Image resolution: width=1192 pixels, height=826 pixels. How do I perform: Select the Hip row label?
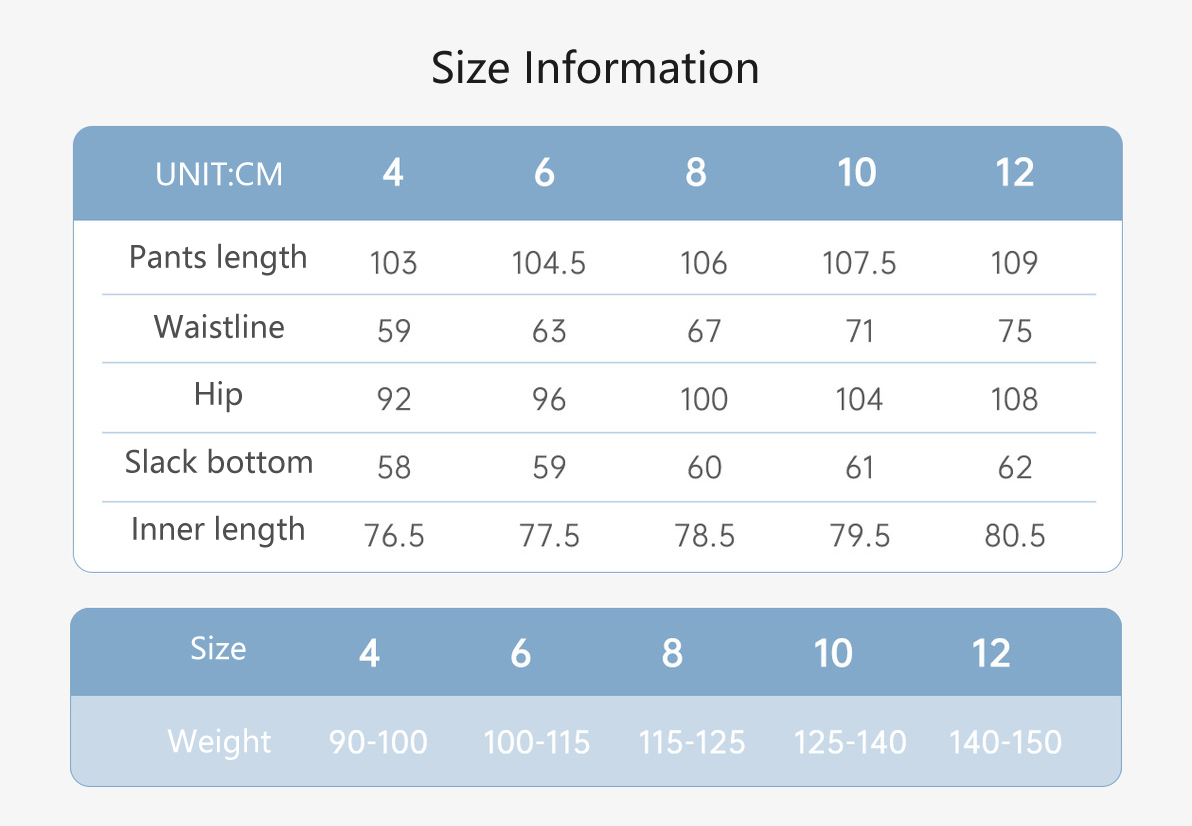218,395
